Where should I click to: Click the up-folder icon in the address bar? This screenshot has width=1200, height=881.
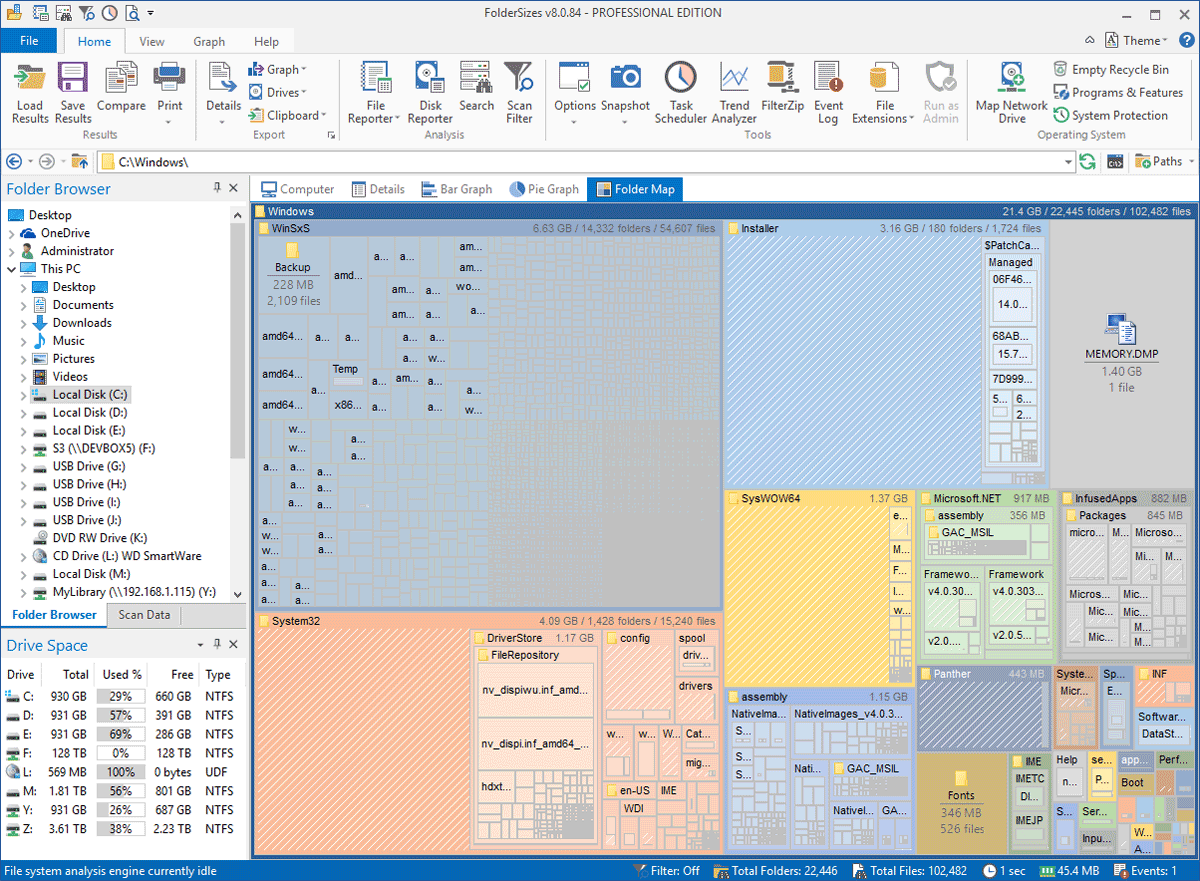pos(80,162)
